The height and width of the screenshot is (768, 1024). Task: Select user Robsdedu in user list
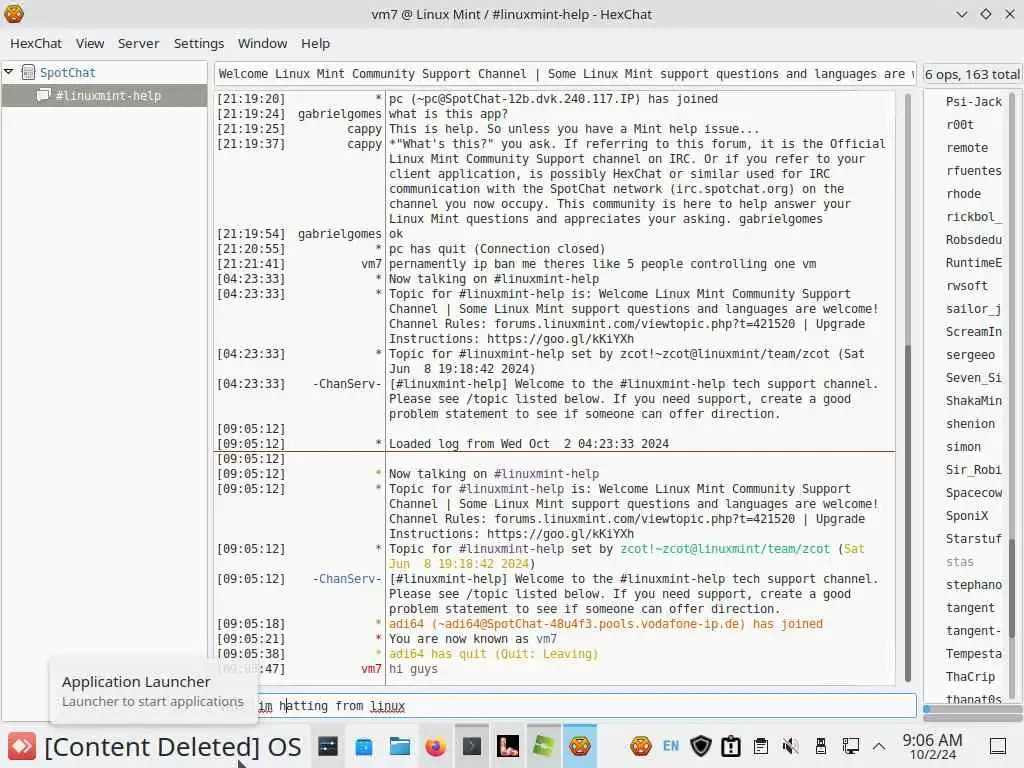[973, 240]
